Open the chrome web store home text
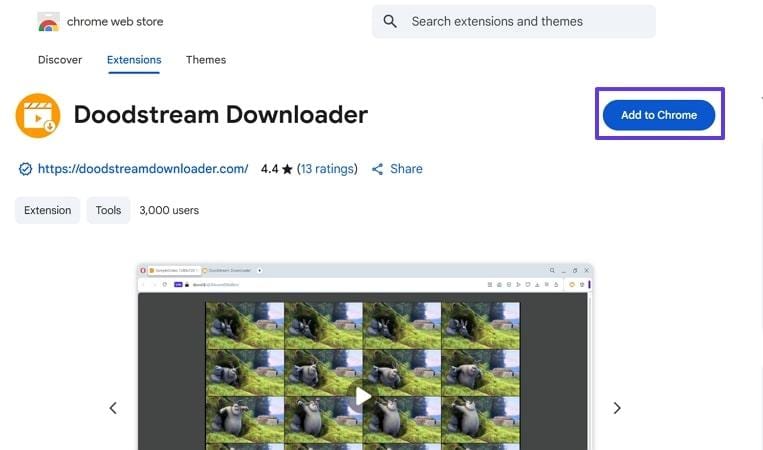 [x=115, y=21]
